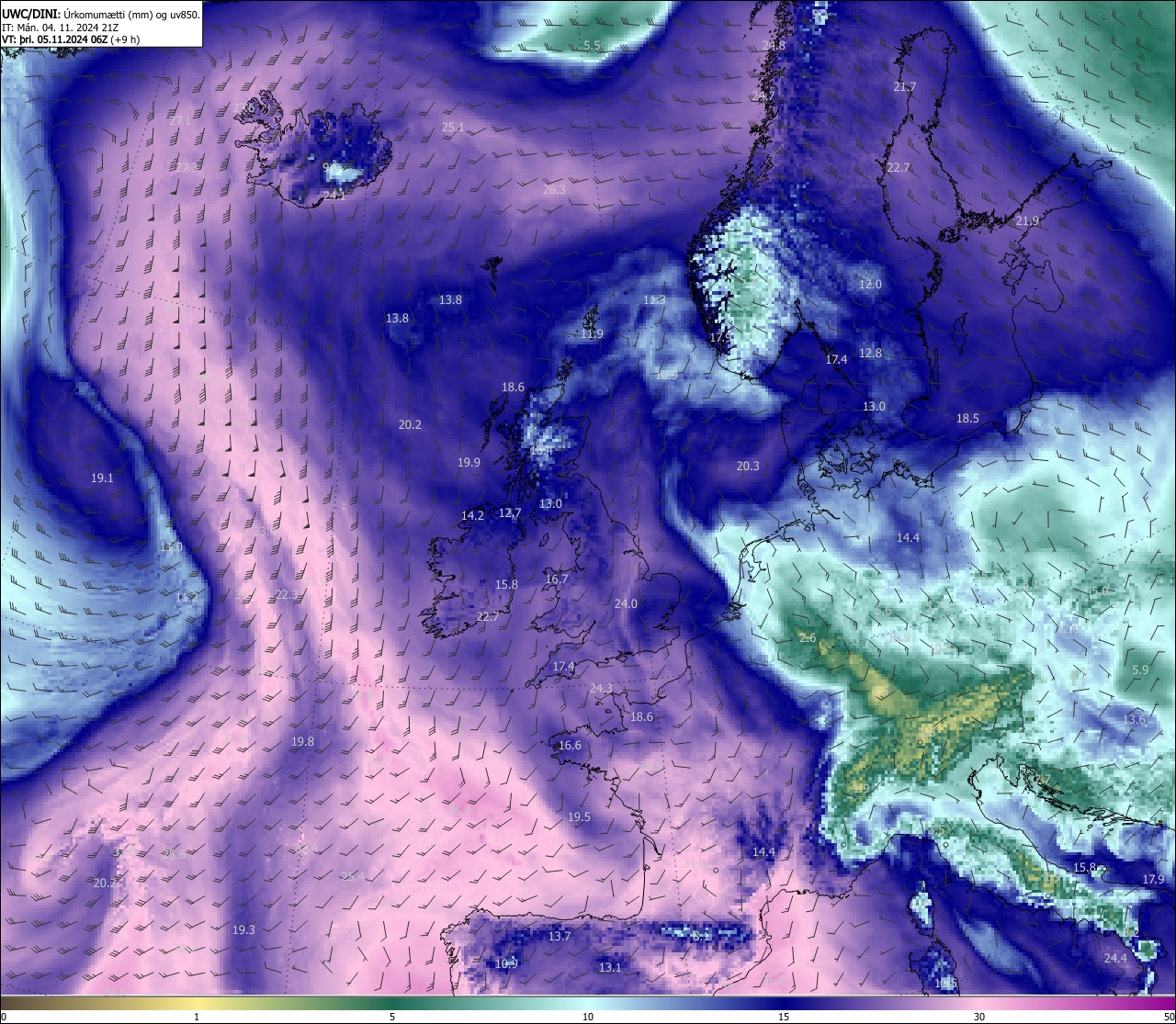
Task: Click the 25.1 value northeast of Iceland
Action: point(453,128)
